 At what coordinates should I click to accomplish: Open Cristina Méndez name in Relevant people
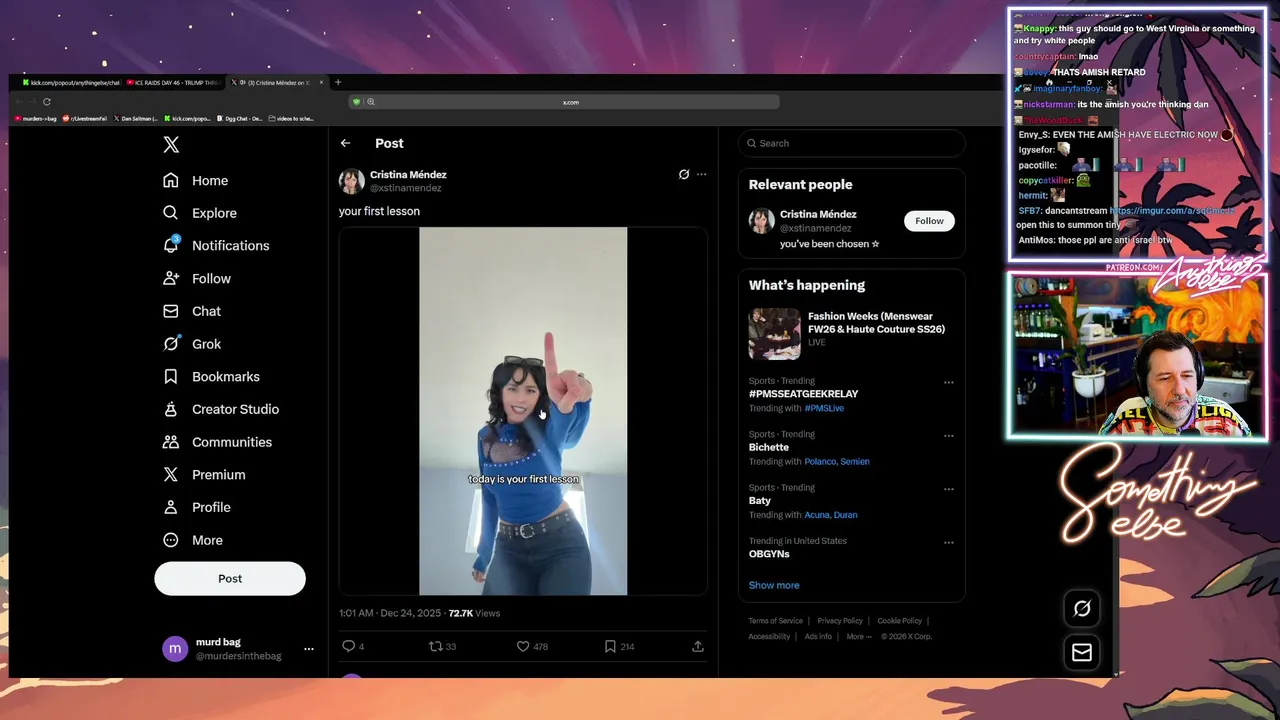click(x=818, y=214)
